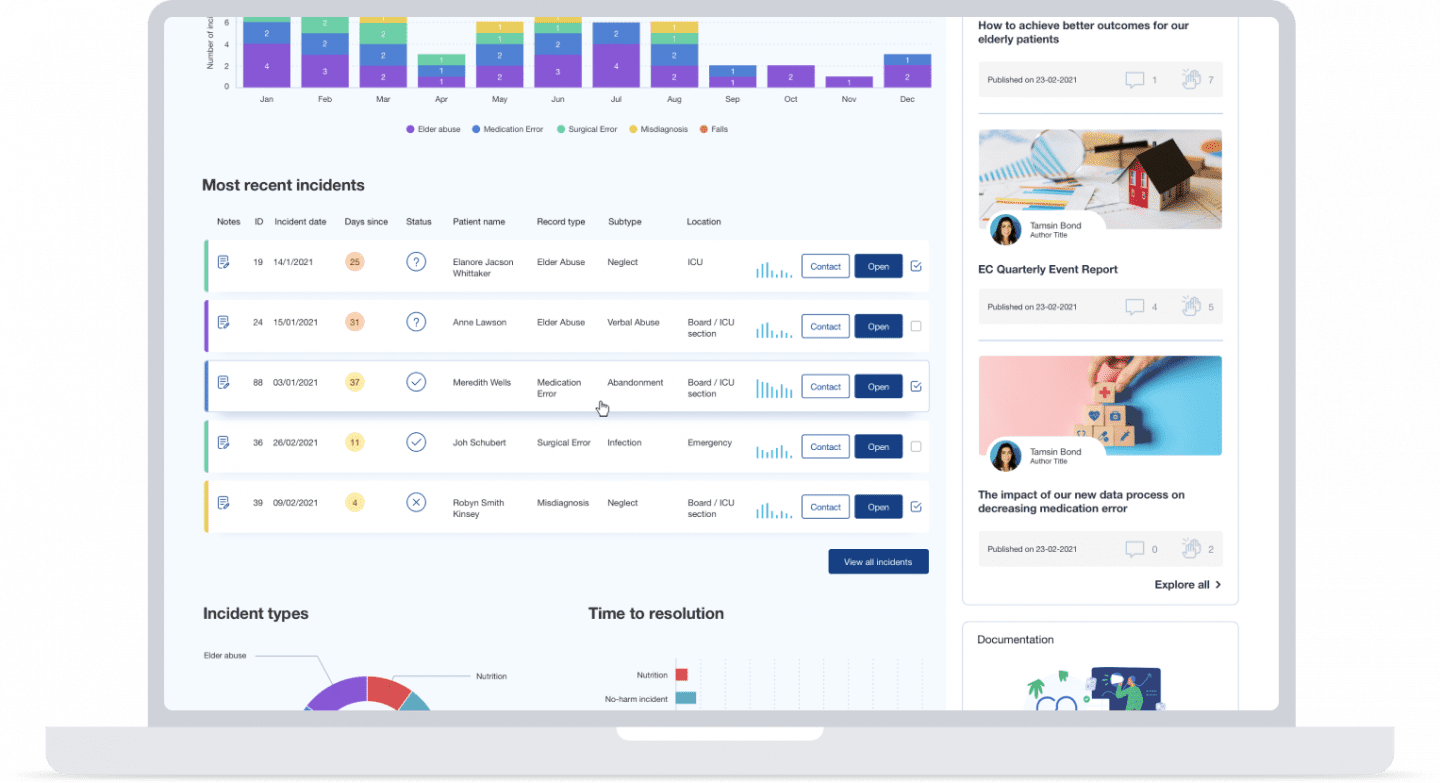Click applause icon on elderly patients article
Viewport: 1440px width, 783px height.
click(x=1190, y=79)
